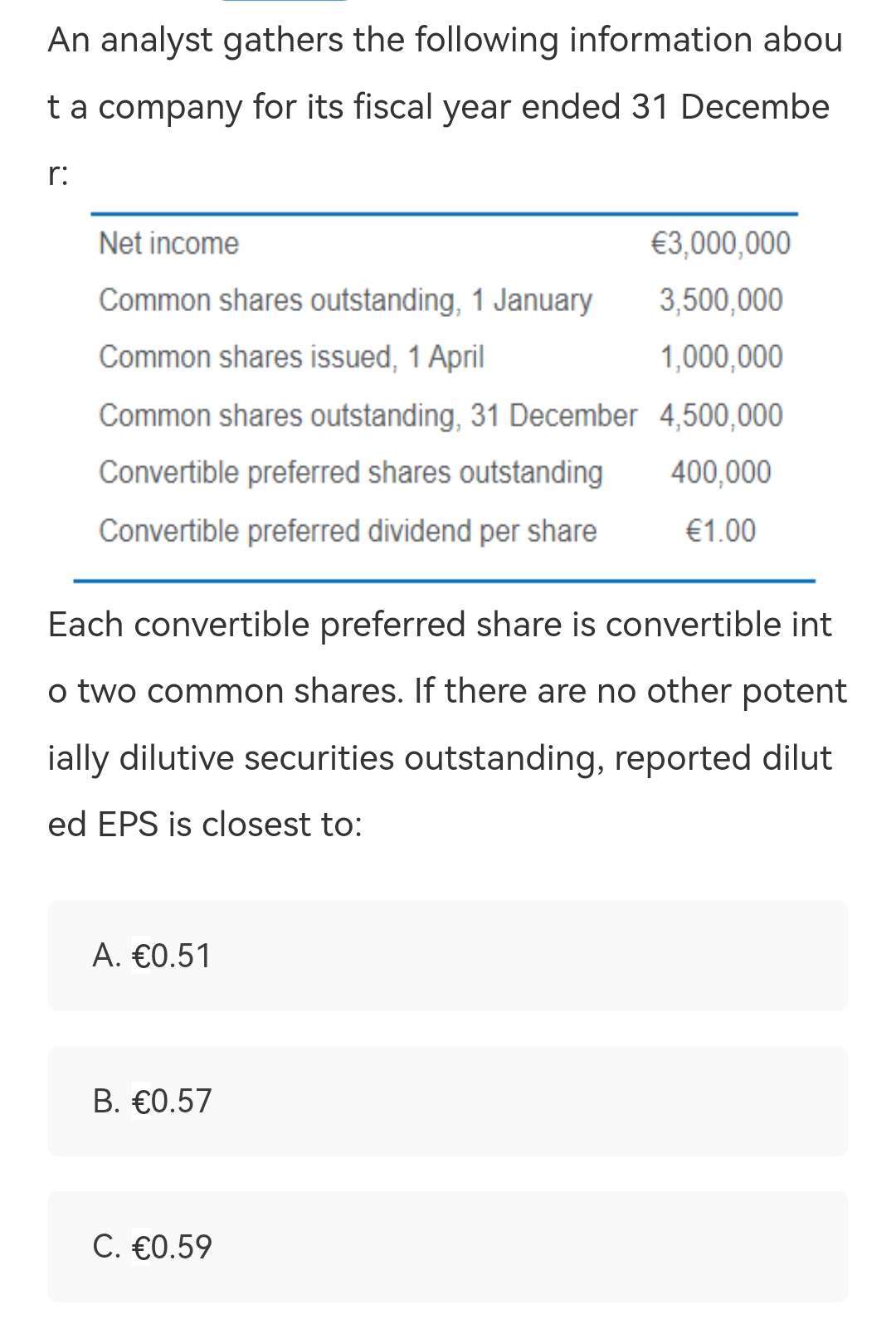
Task: Click the Convertible preferred dividend per share label
Action: pos(348,530)
